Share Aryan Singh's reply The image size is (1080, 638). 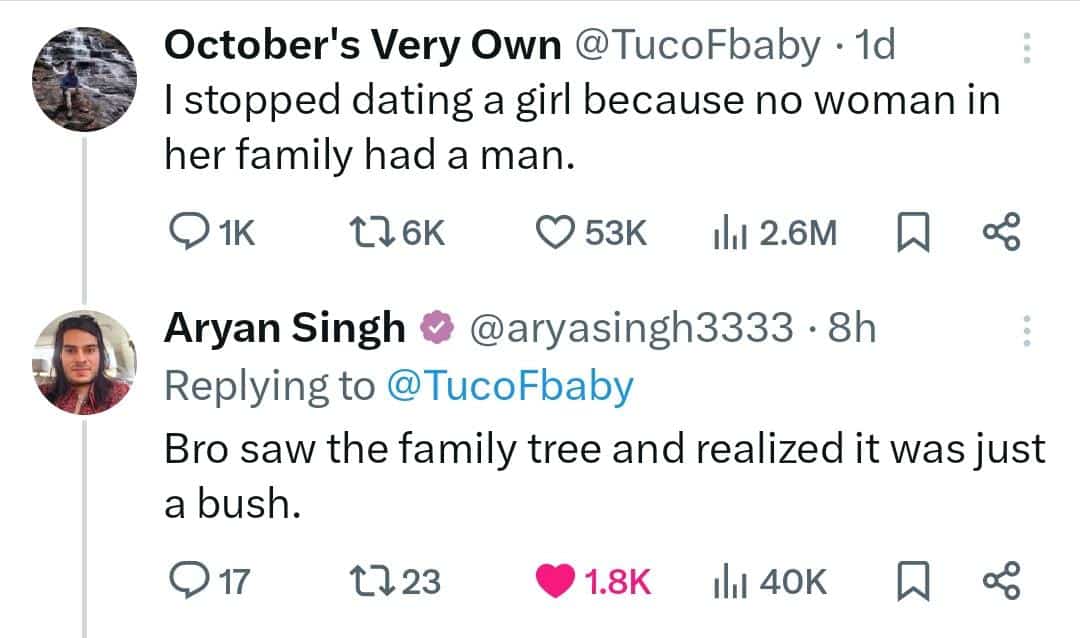click(1000, 580)
